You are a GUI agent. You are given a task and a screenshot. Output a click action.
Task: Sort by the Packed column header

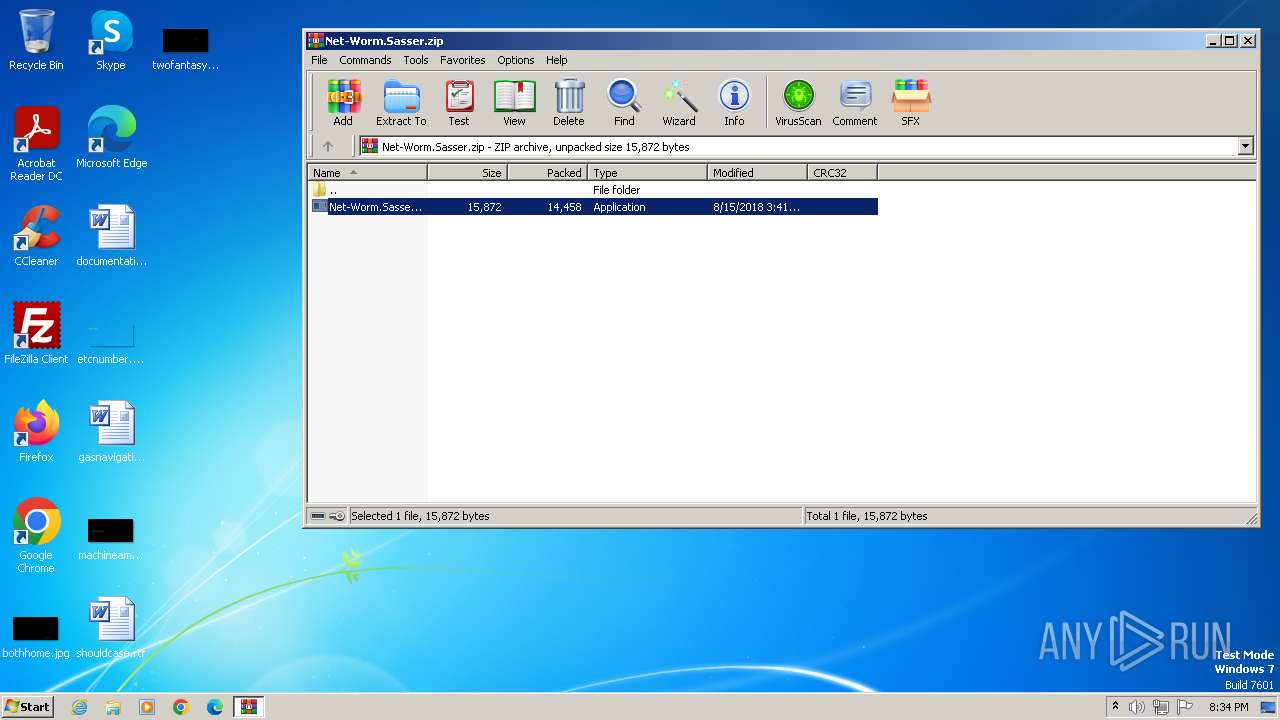click(548, 173)
